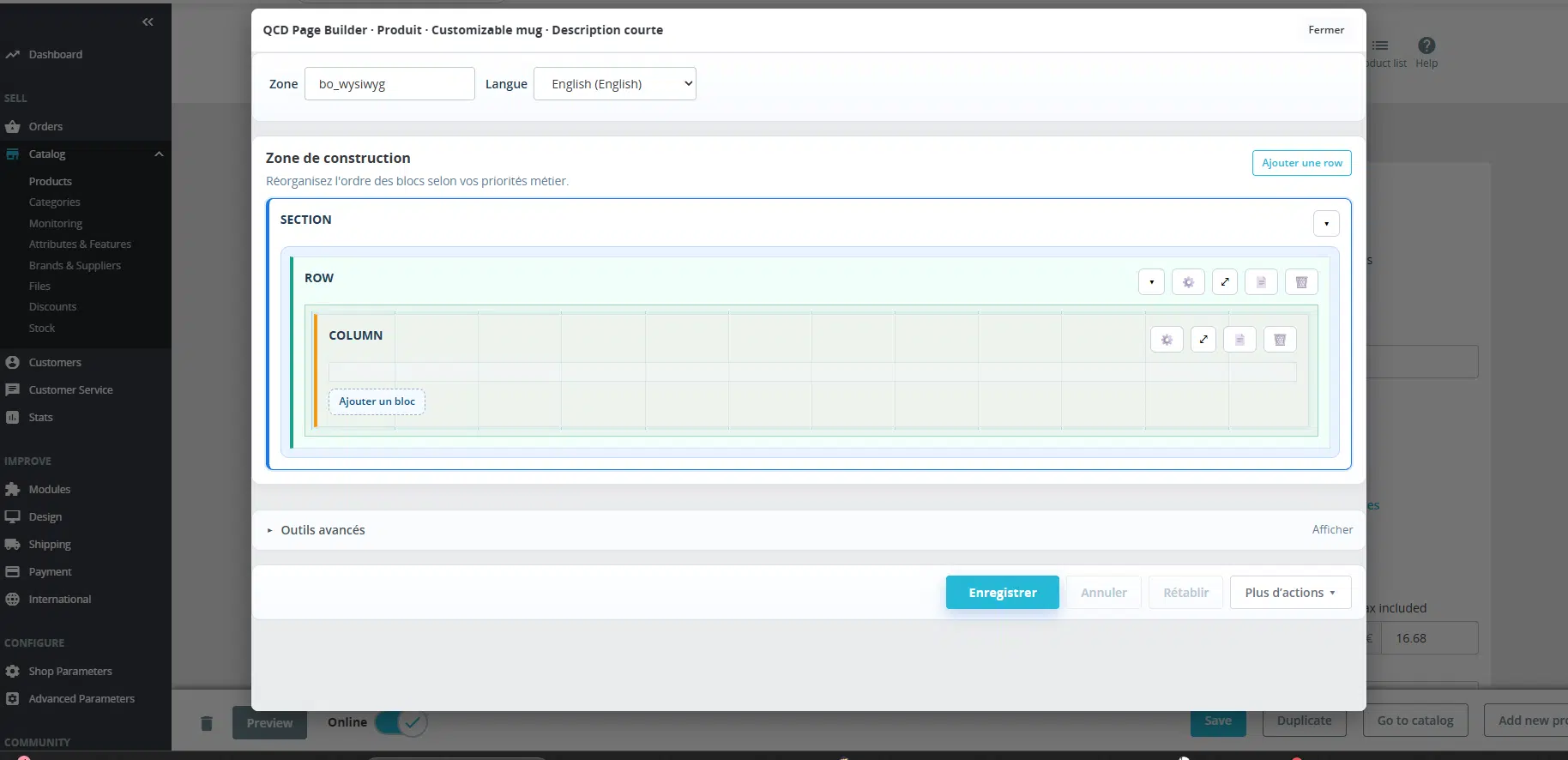
Task: Open Monitoring in Catalog submenu
Action: tap(56, 224)
